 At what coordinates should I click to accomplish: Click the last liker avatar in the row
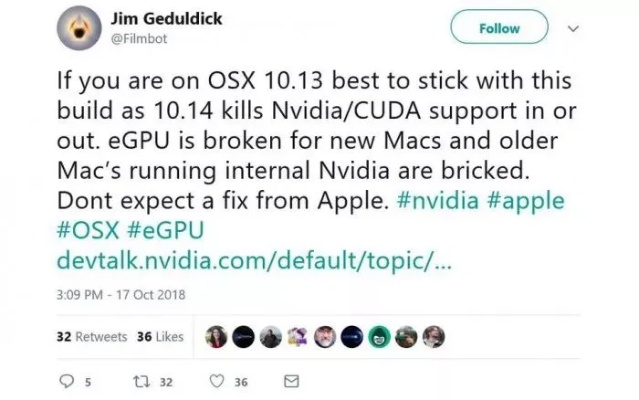point(434,337)
